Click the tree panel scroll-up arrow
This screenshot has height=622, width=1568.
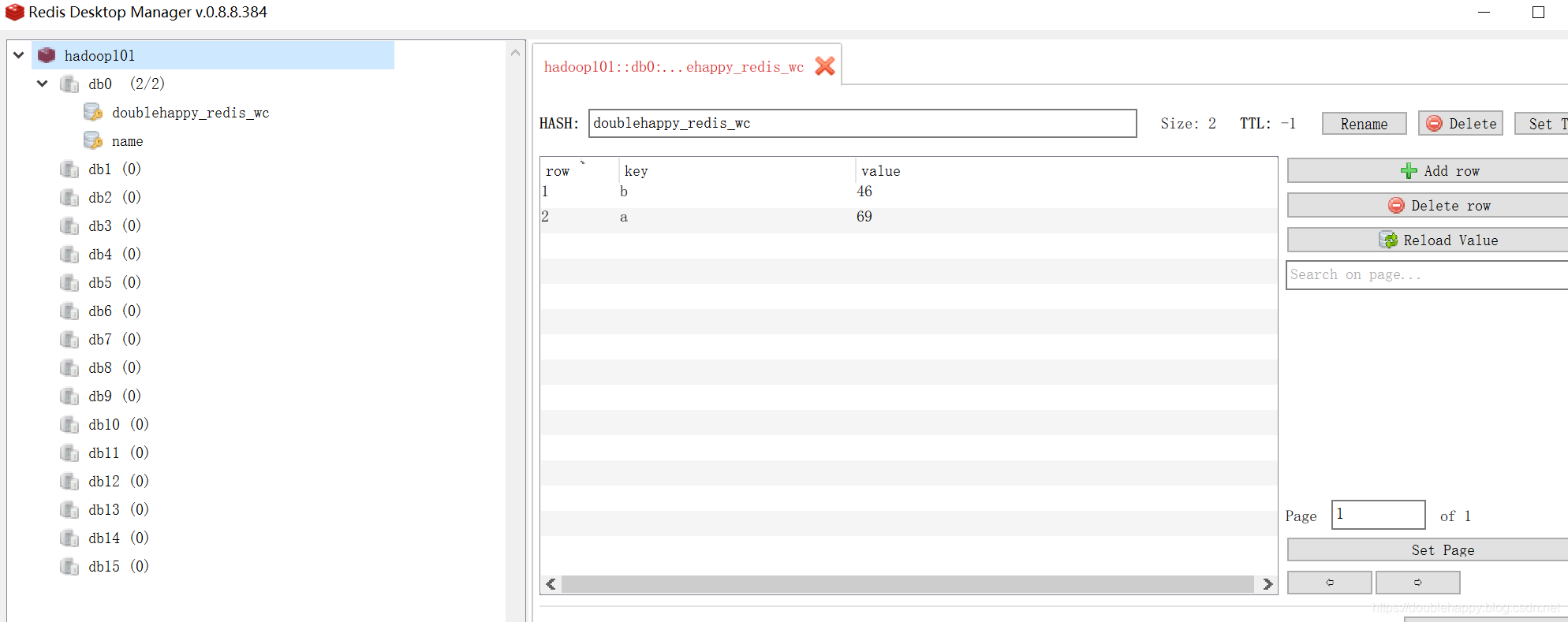pyautogui.click(x=516, y=53)
